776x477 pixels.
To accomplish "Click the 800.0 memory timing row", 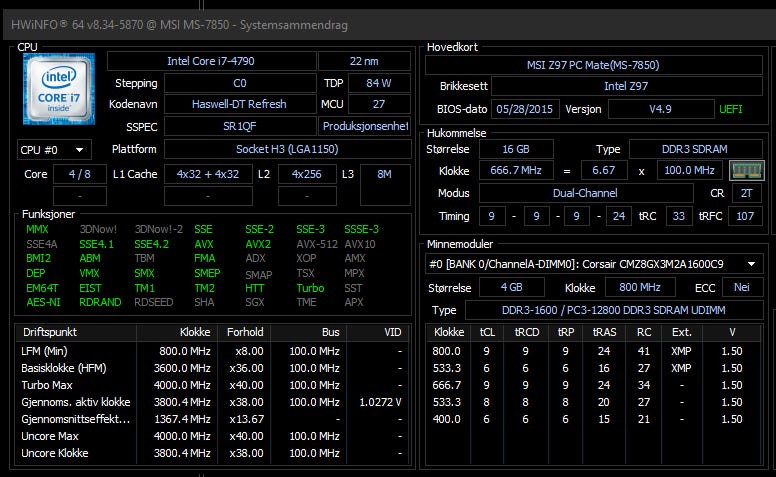I will 593,351.
